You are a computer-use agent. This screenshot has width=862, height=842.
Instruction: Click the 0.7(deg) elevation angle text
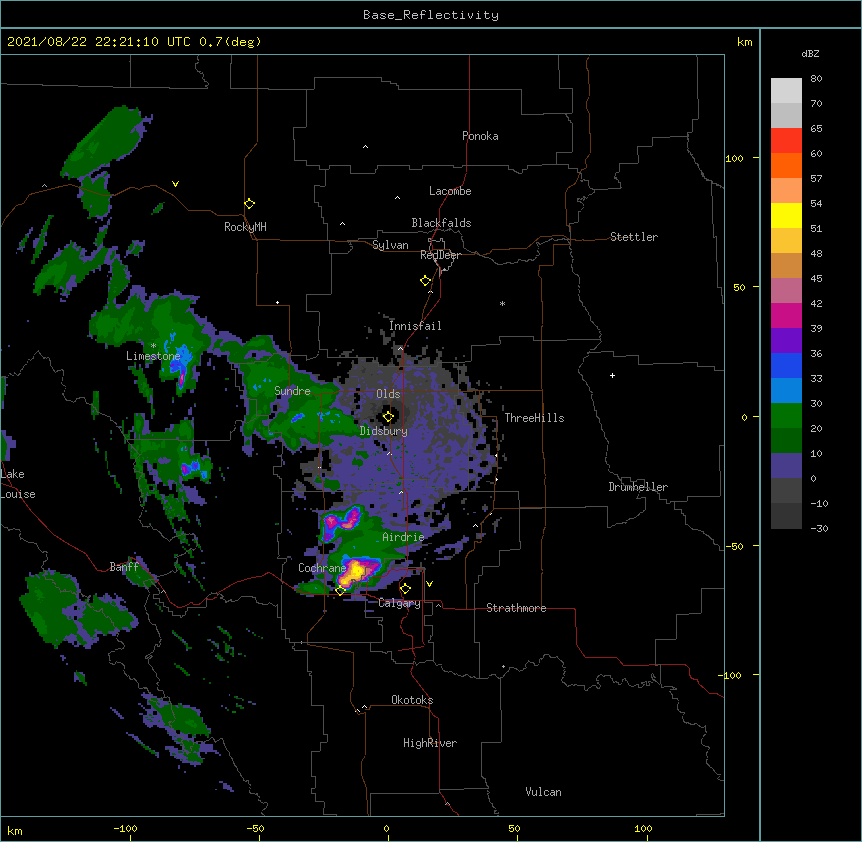230,42
